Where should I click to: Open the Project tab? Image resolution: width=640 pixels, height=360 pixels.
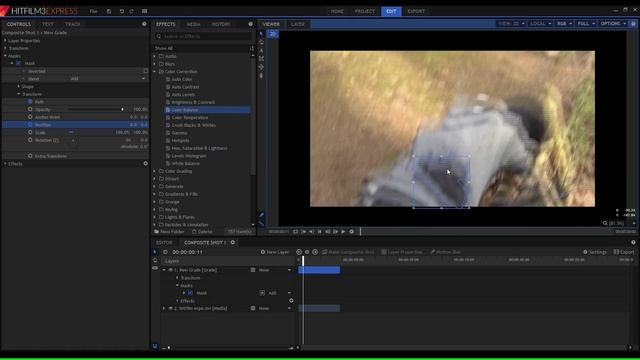(x=364, y=11)
